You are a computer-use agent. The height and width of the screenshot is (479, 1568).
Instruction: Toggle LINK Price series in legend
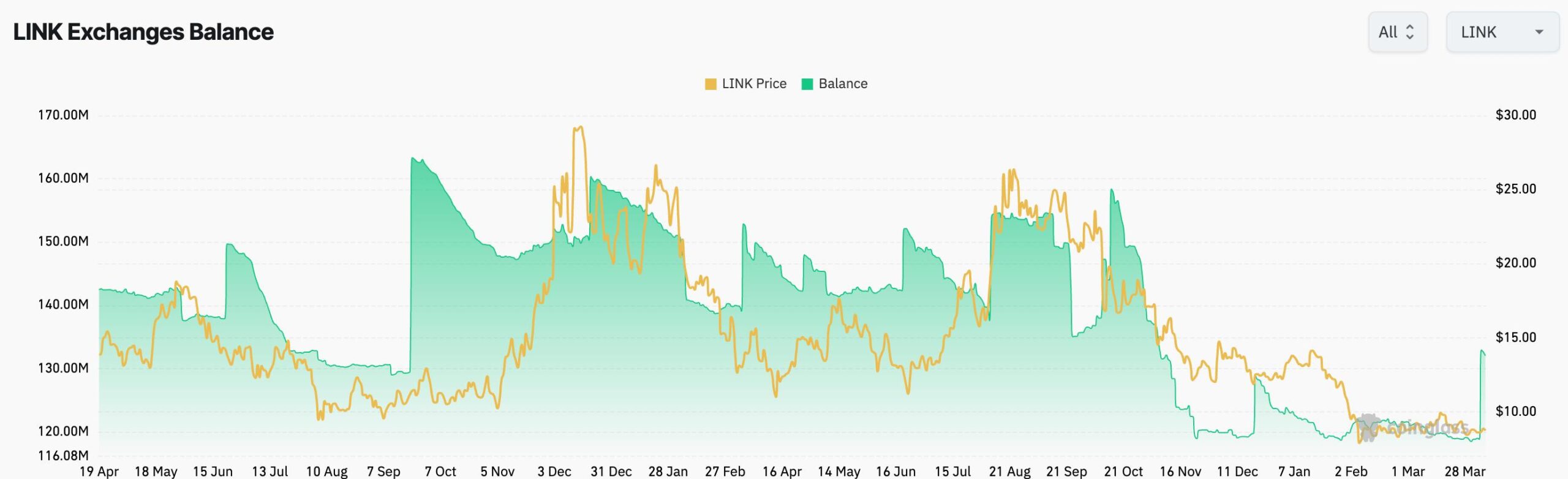pos(745,84)
